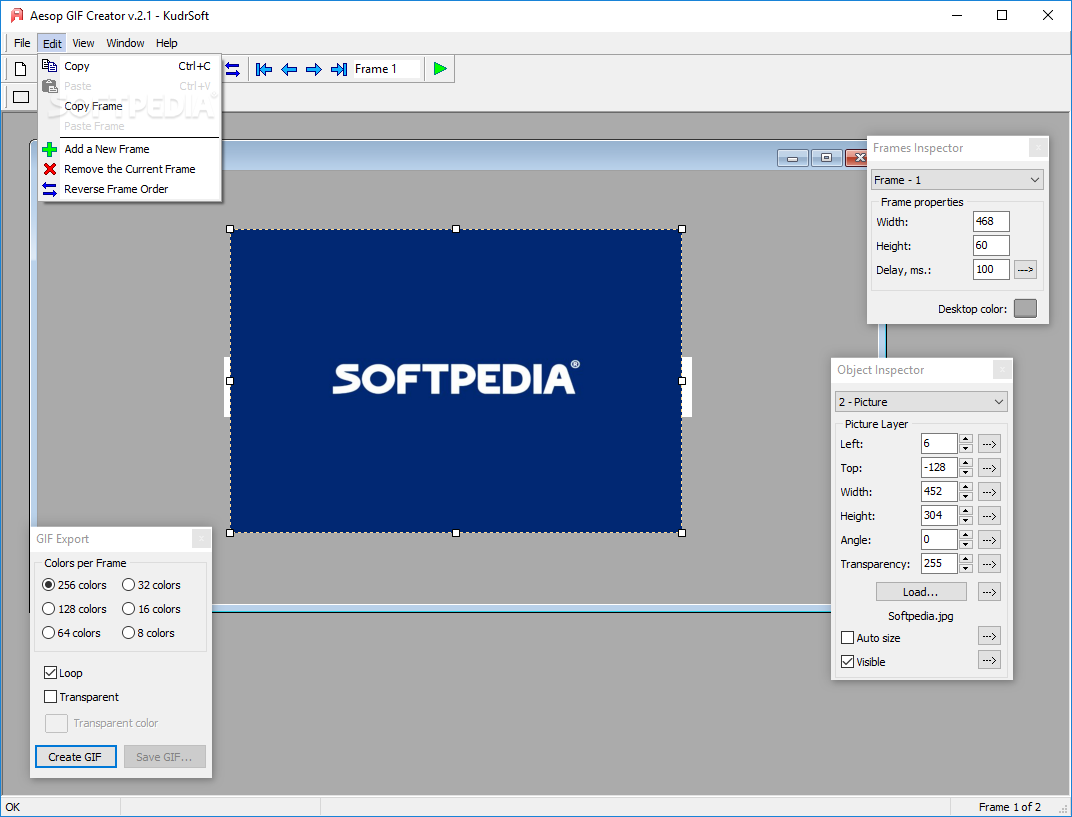Click the frame Height field showing 60
The image size is (1072, 817).
click(991, 245)
